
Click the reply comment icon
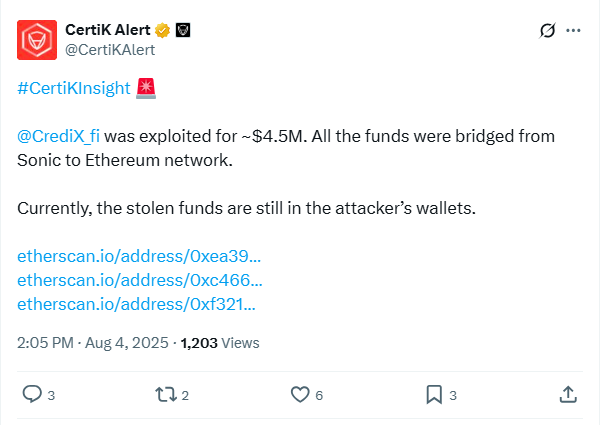[x=32, y=394]
